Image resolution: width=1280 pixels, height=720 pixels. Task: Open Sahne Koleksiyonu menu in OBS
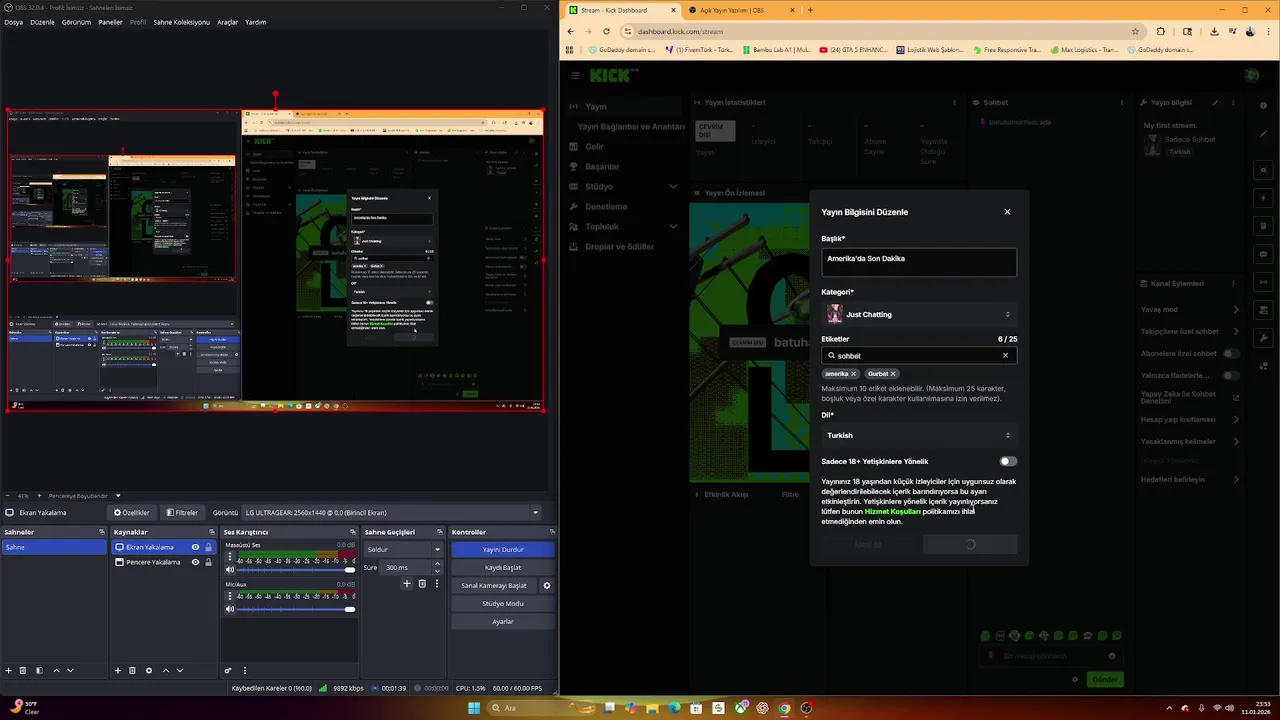tap(181, 22)
